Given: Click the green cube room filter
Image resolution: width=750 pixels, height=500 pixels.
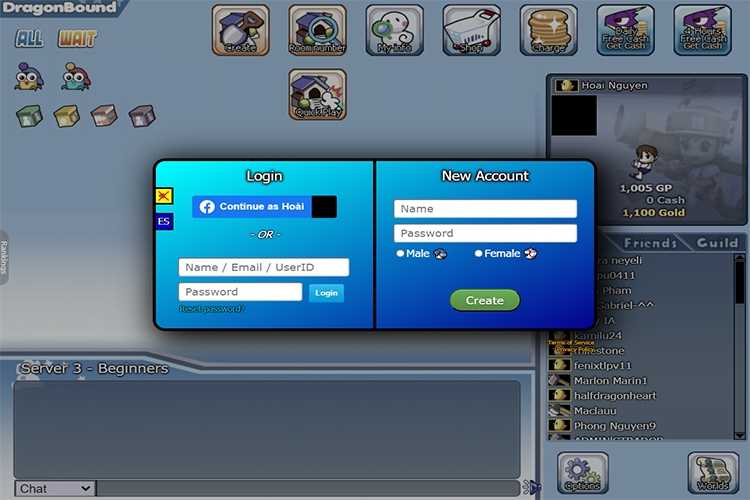Looking at the screenshot, I should pos(29,116).
